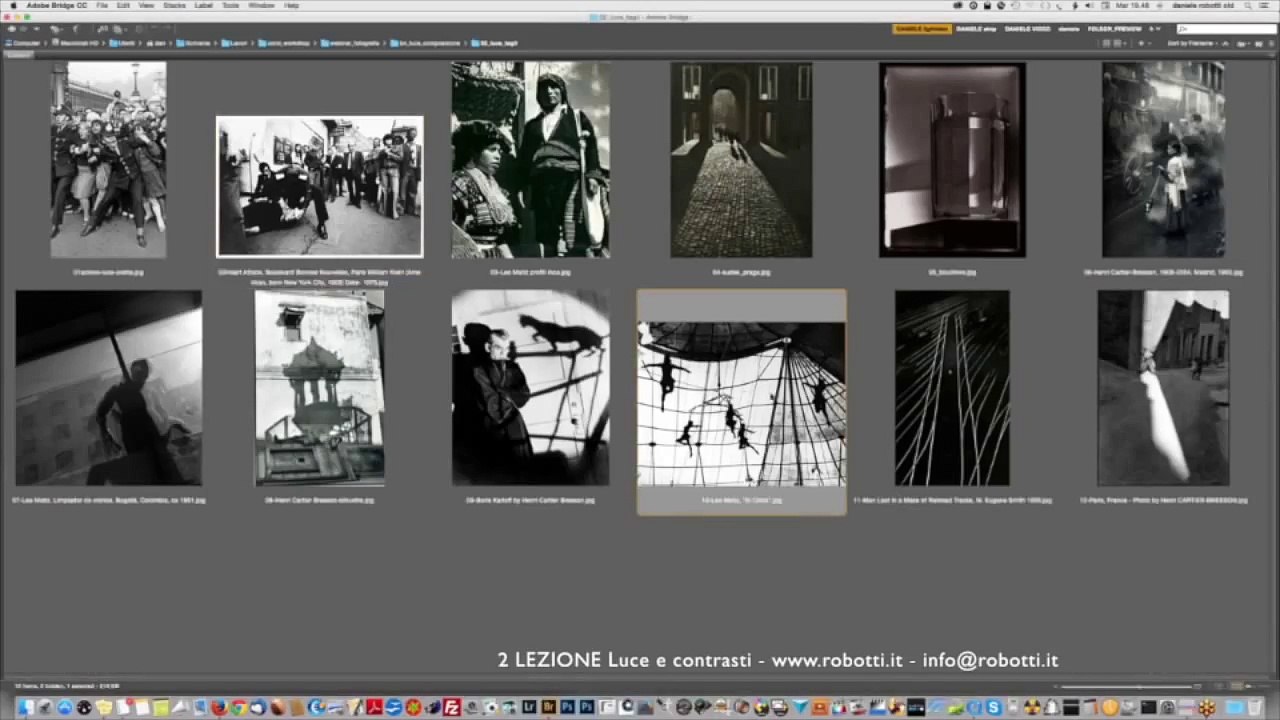Screen dimensions: 1280x720
Task: Click the Users folder in path bar
Action: pos(122,43)
